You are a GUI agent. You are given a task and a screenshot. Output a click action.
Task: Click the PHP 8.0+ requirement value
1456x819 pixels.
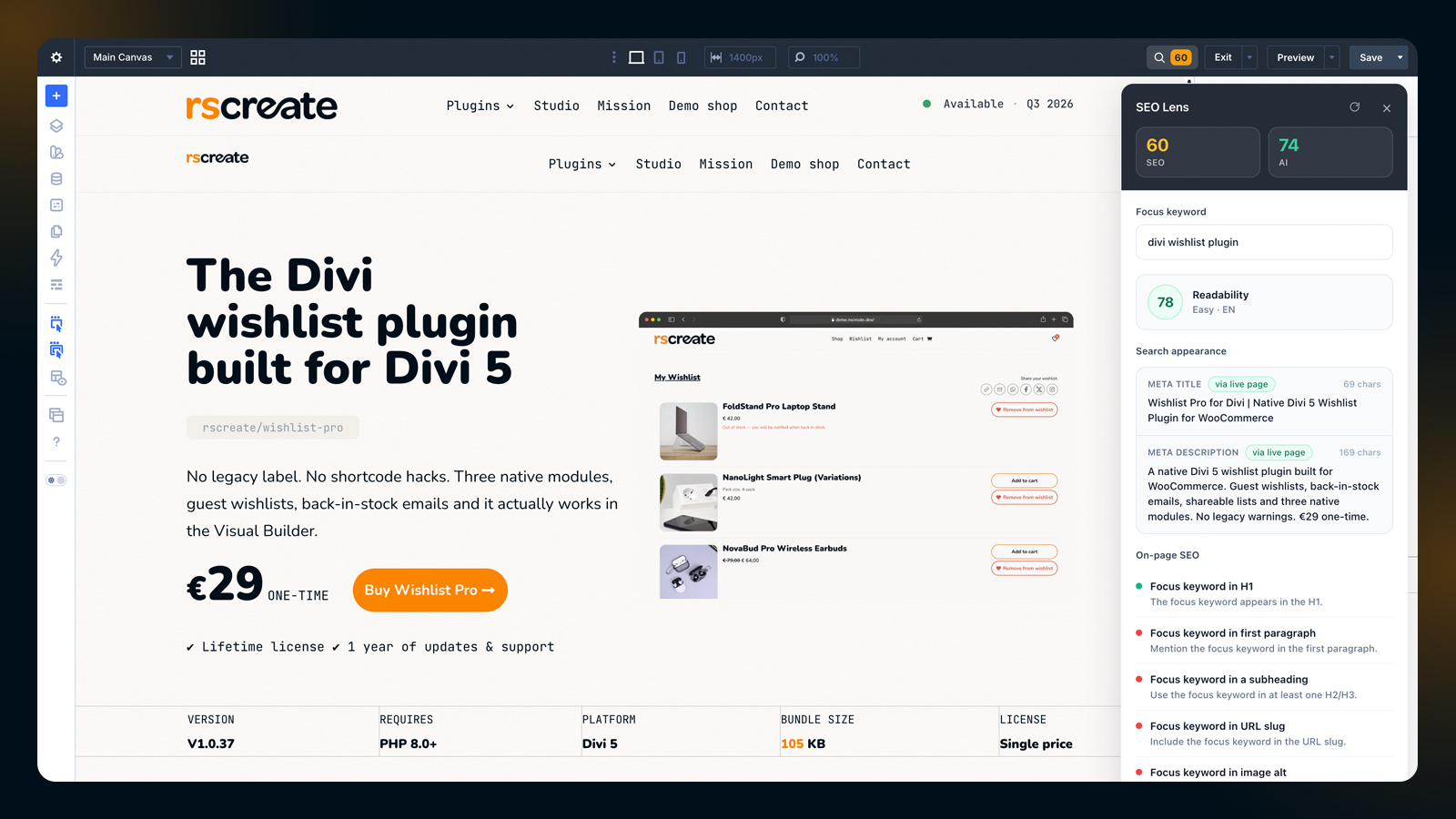409,743
